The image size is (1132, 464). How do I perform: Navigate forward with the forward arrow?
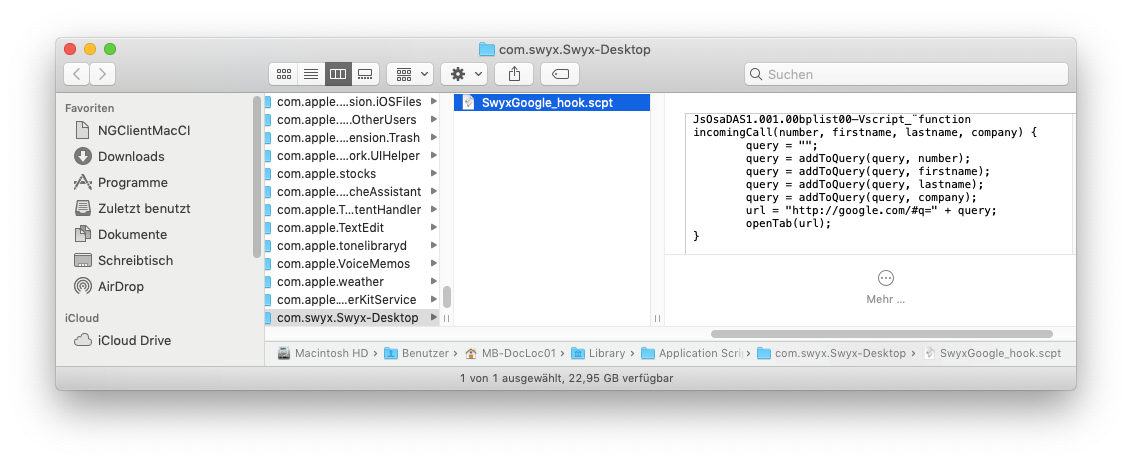[102, 74]
